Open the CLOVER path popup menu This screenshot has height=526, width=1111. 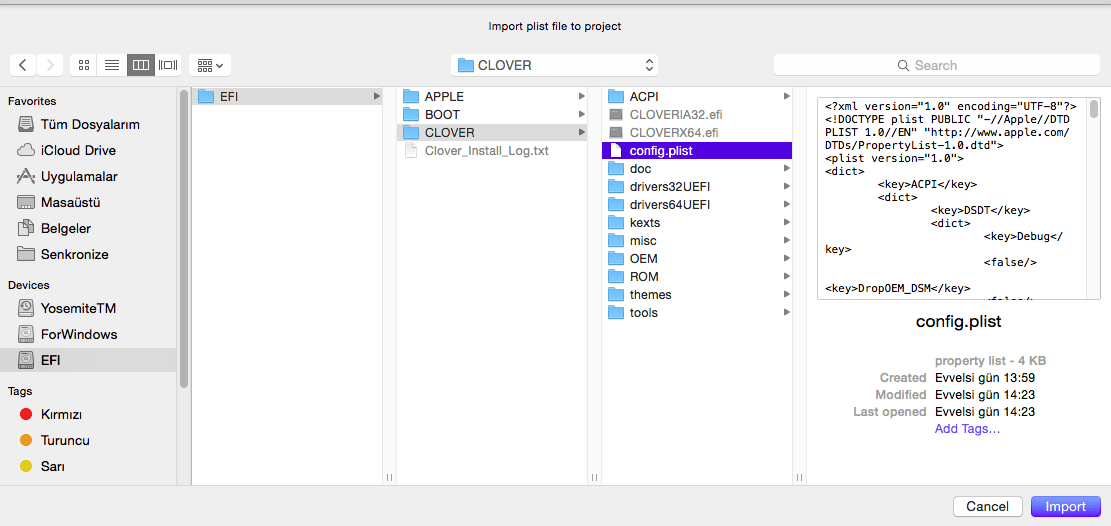555,65
